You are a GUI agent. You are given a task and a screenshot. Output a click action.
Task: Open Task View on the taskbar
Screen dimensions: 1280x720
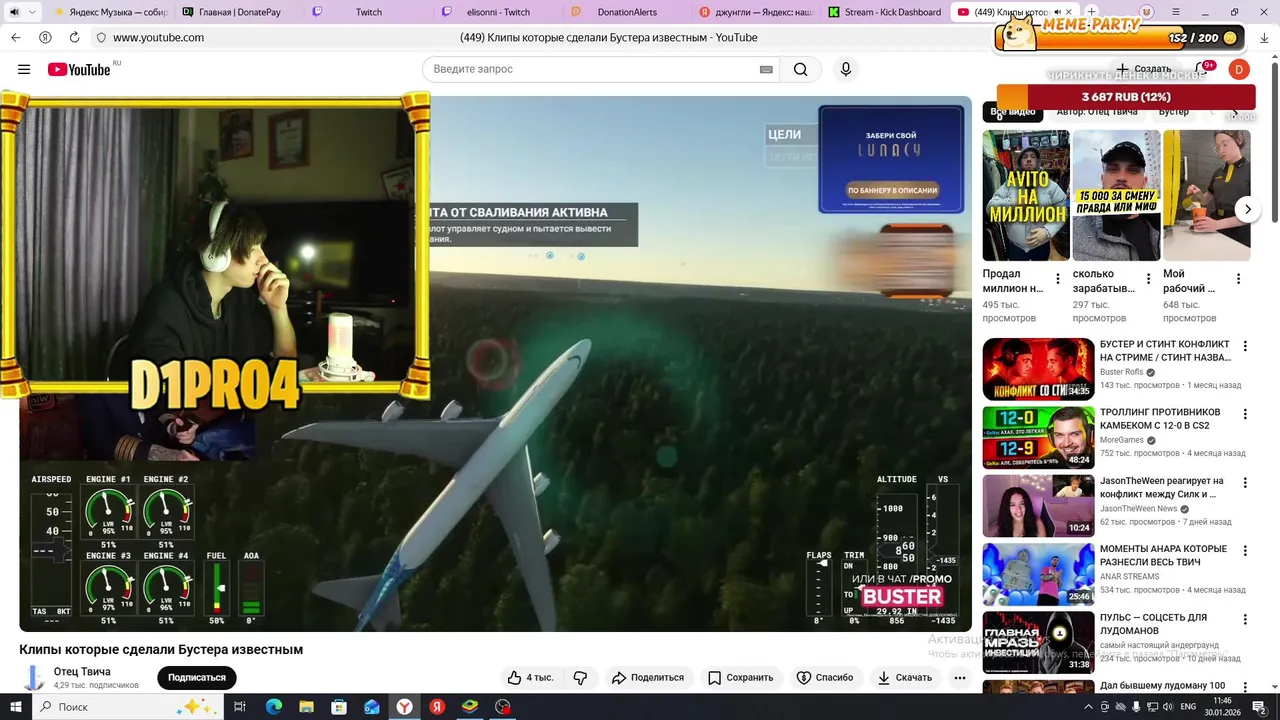[240, 707]
